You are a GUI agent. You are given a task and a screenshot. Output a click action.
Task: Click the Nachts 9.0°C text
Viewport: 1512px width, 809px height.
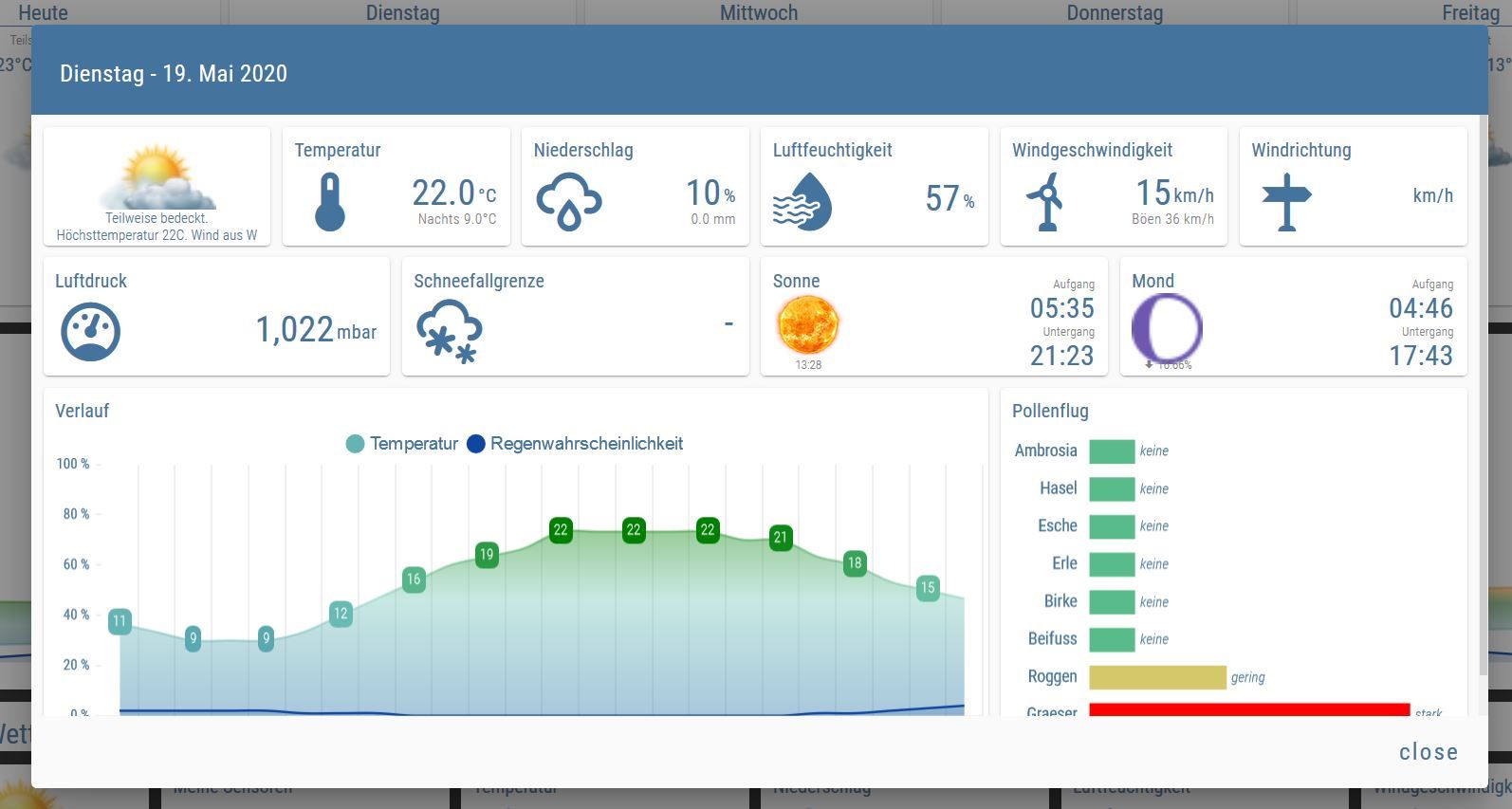457,219
